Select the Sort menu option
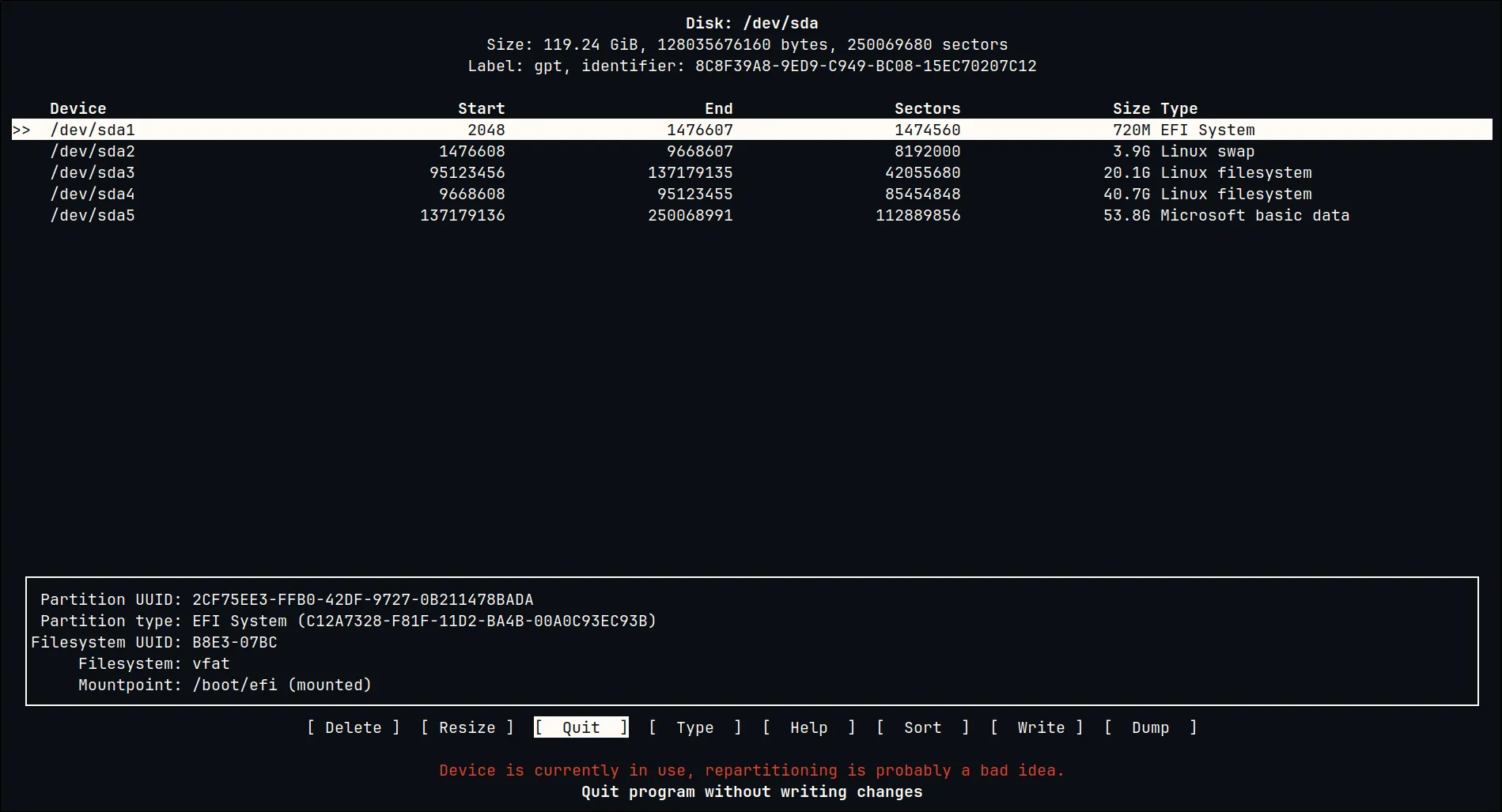The height and width of the screenshot is (812, 1502). coord(922,727)
